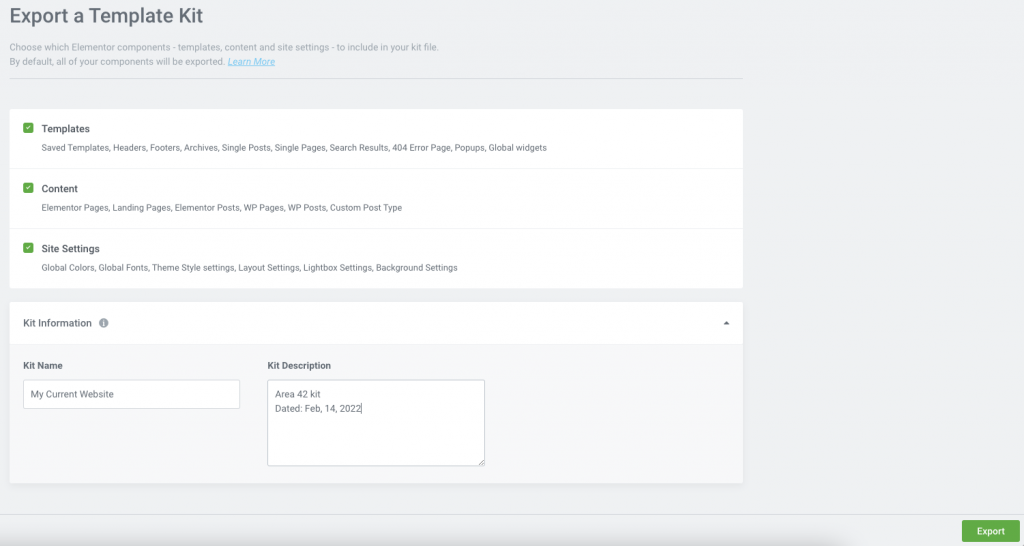The width and height of the screenshot is (1024, 546).
Task: Toggle the Content checkbox
Action: pyautogui.click(x=28, y=188)
